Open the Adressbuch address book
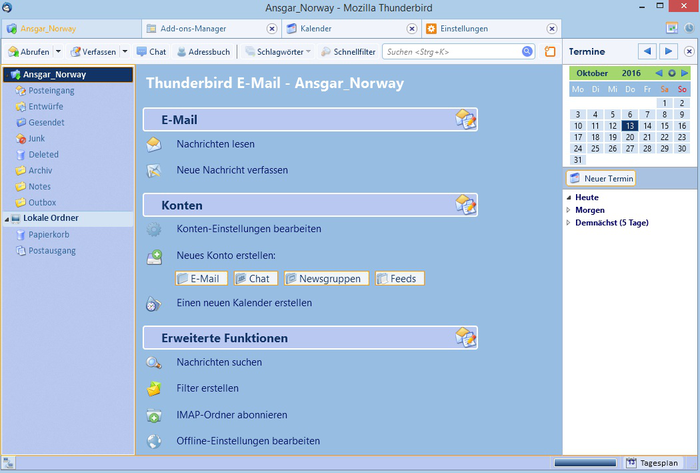Screen dimensions: 700x473 click(x=204, y=52)
